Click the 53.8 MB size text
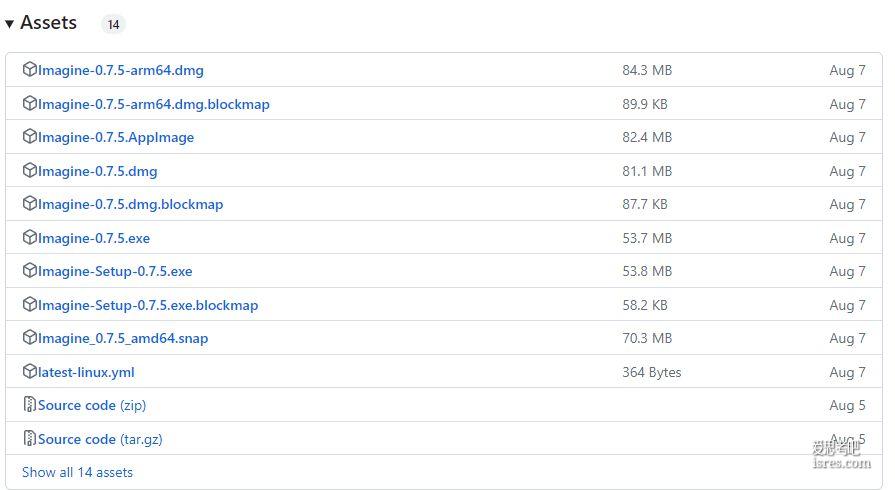This screenshot has height=490, width=895. pos(647,271)
